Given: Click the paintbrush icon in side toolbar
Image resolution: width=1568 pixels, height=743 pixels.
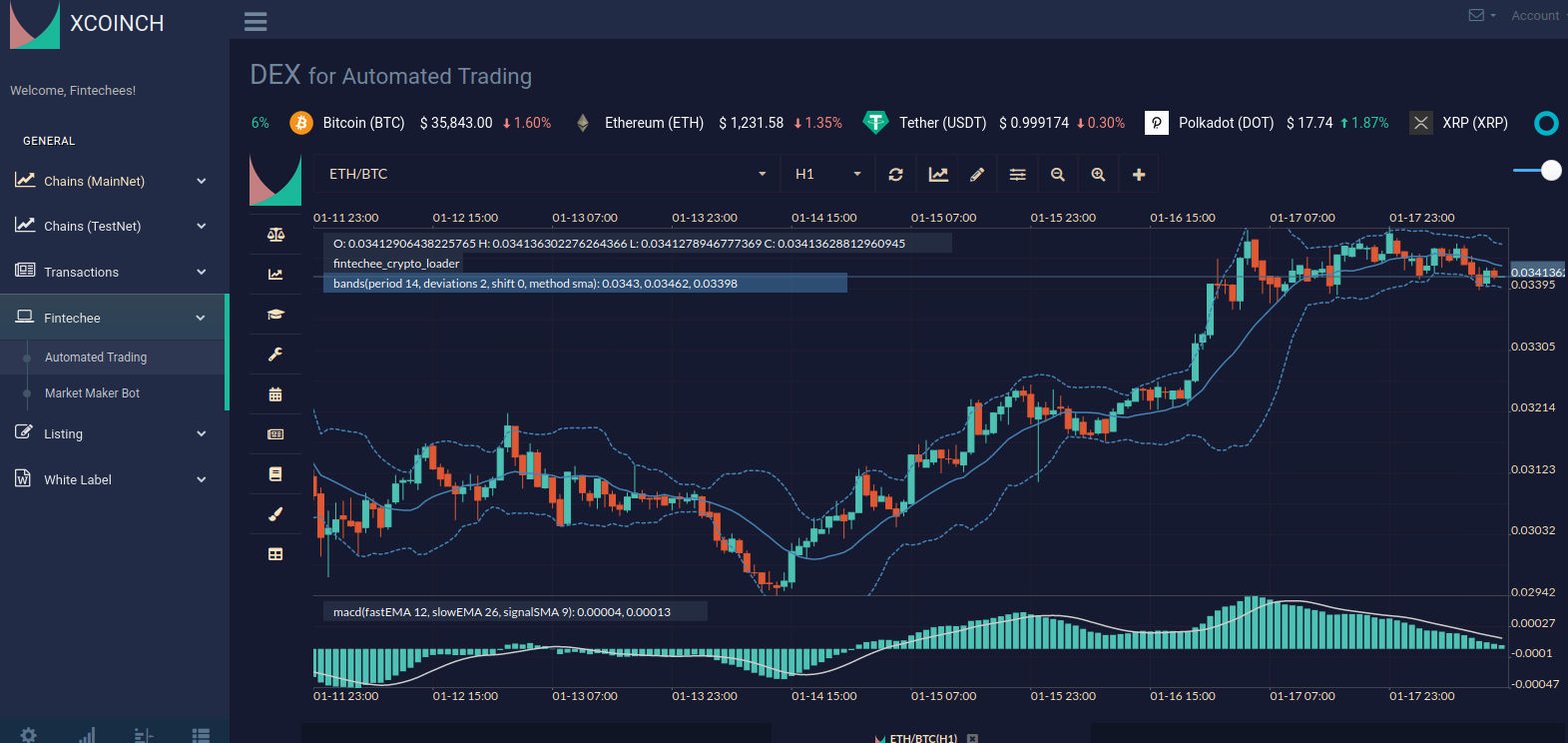Looking at the screenshot, I should 275,514.
